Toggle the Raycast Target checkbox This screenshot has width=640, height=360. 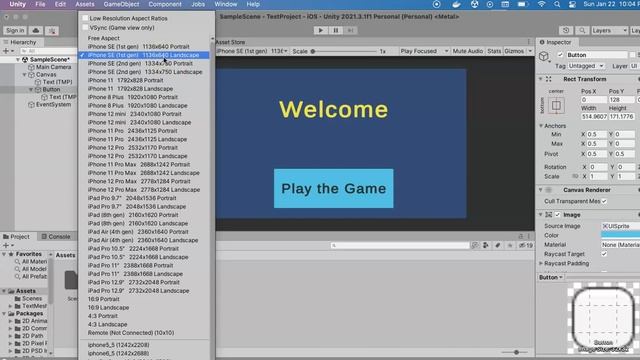pos(604,254)
